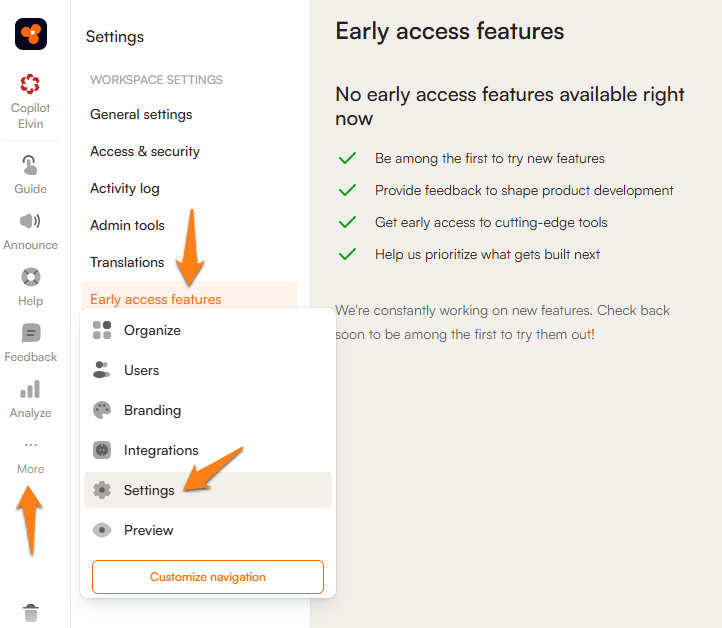
Task: Click the orange app logo icon
Action: pos(31,34)
